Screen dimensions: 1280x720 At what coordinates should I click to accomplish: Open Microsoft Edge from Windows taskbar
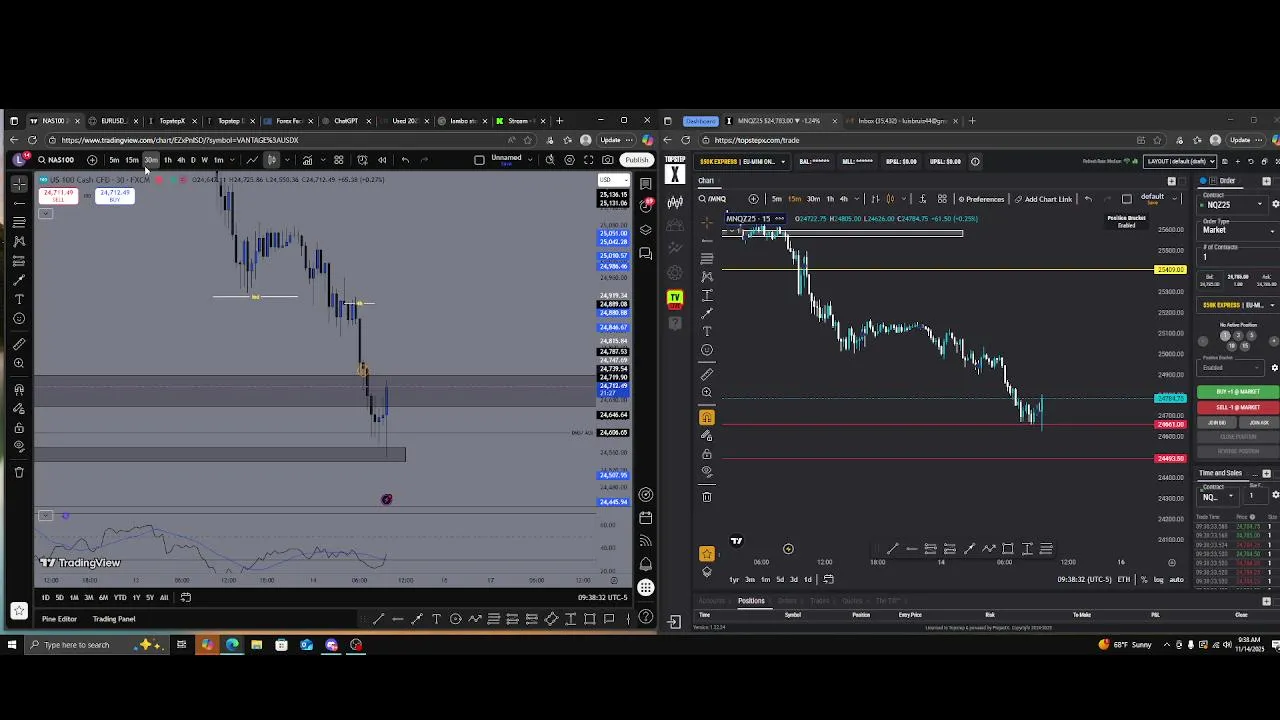pyautogui.click(x=232, y=645)
